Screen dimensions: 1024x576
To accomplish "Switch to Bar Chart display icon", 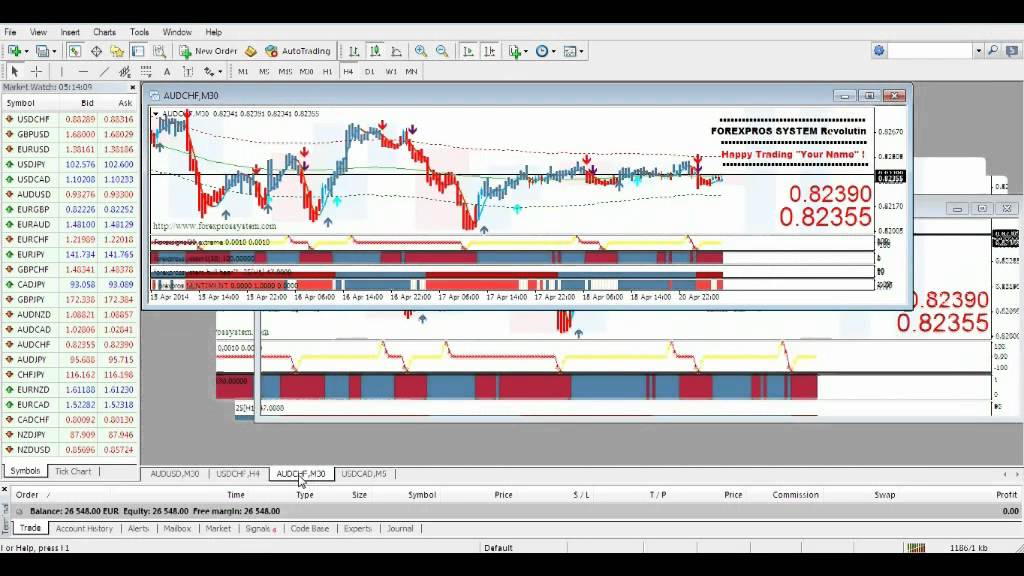I will pos(353,51).
